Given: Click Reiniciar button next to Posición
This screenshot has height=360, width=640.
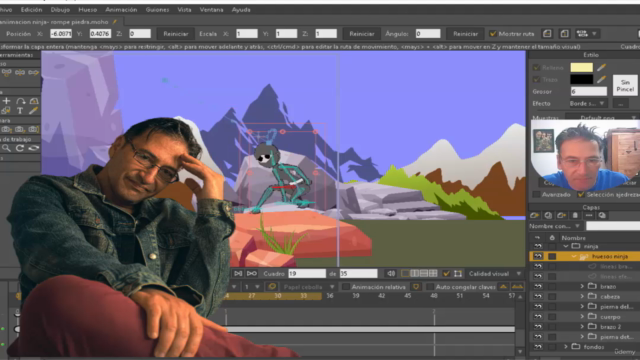Looking at the screenshot, I should (x=176, y=34).
